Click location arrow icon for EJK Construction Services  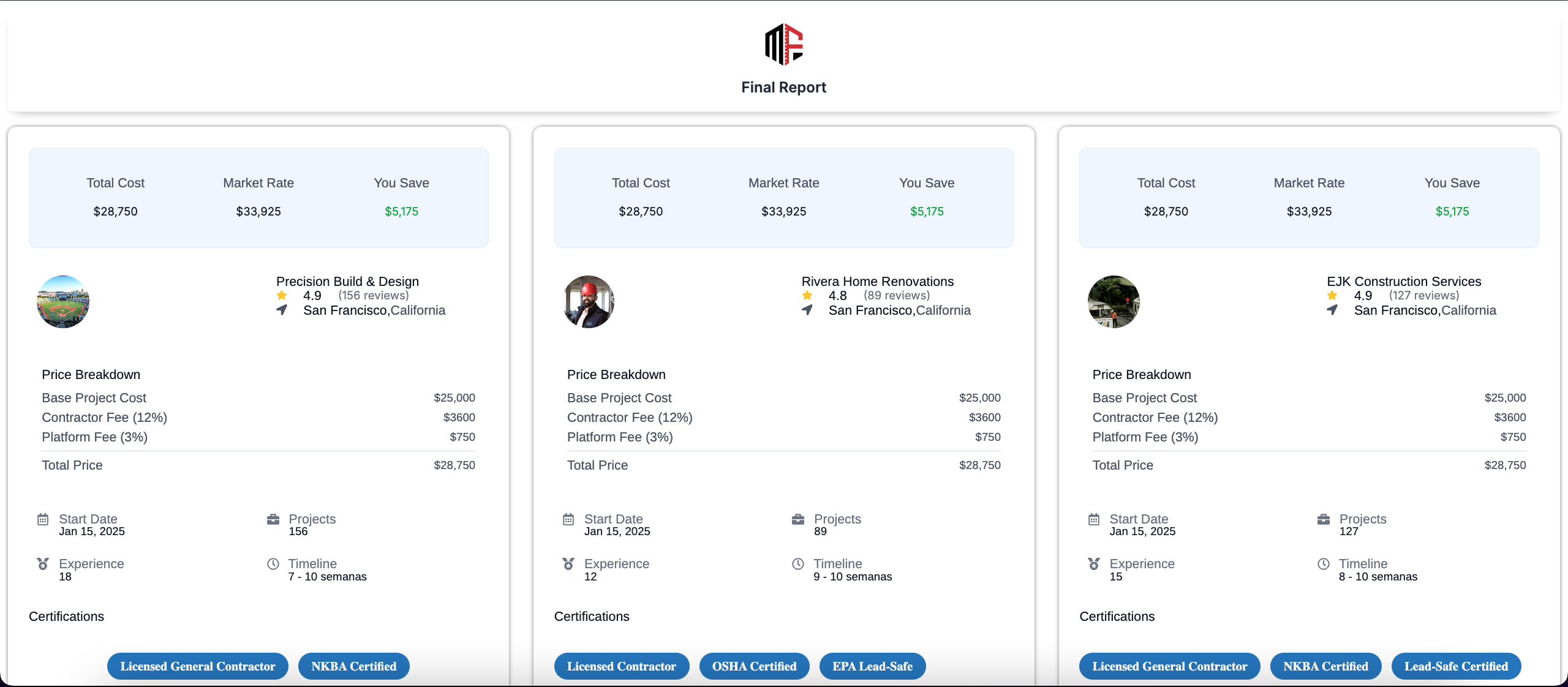[1332, 310]
